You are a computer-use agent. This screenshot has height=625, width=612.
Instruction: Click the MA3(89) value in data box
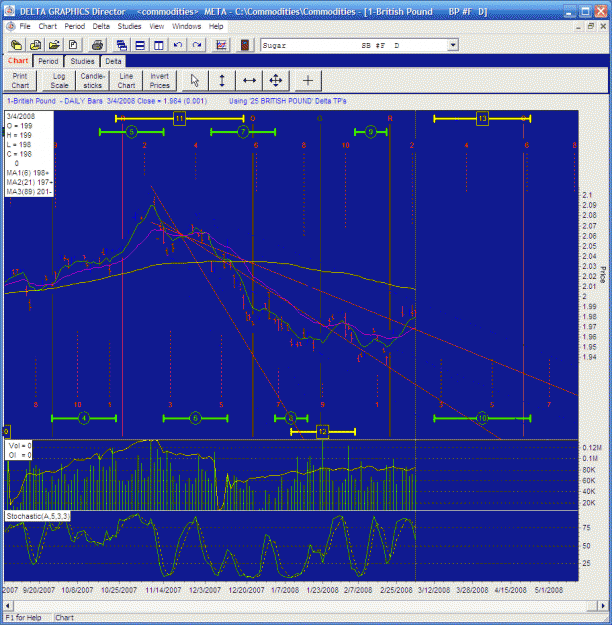29,192
